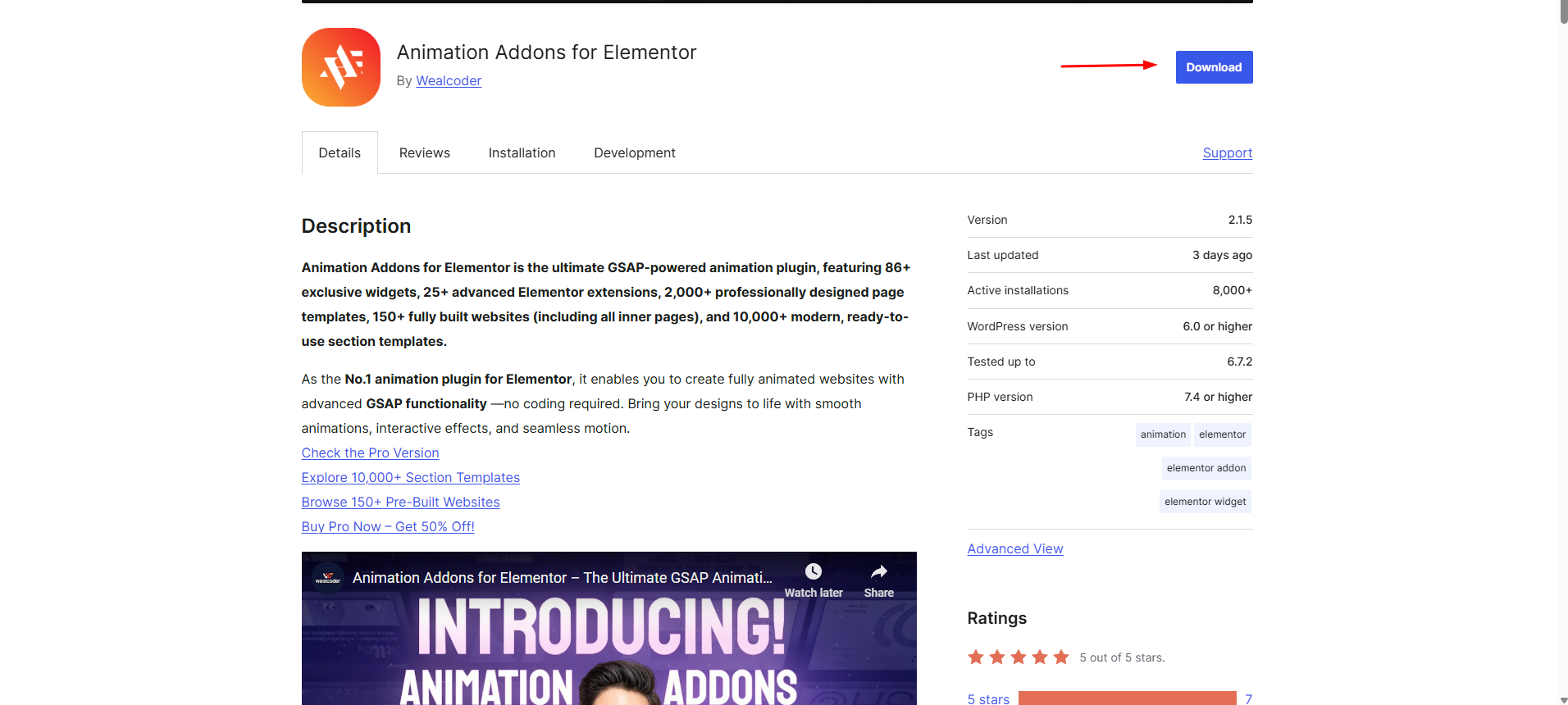Click the Version value 2.1.5
The width and height of the screenshot is (1568, 705).
coord(1240,220)
